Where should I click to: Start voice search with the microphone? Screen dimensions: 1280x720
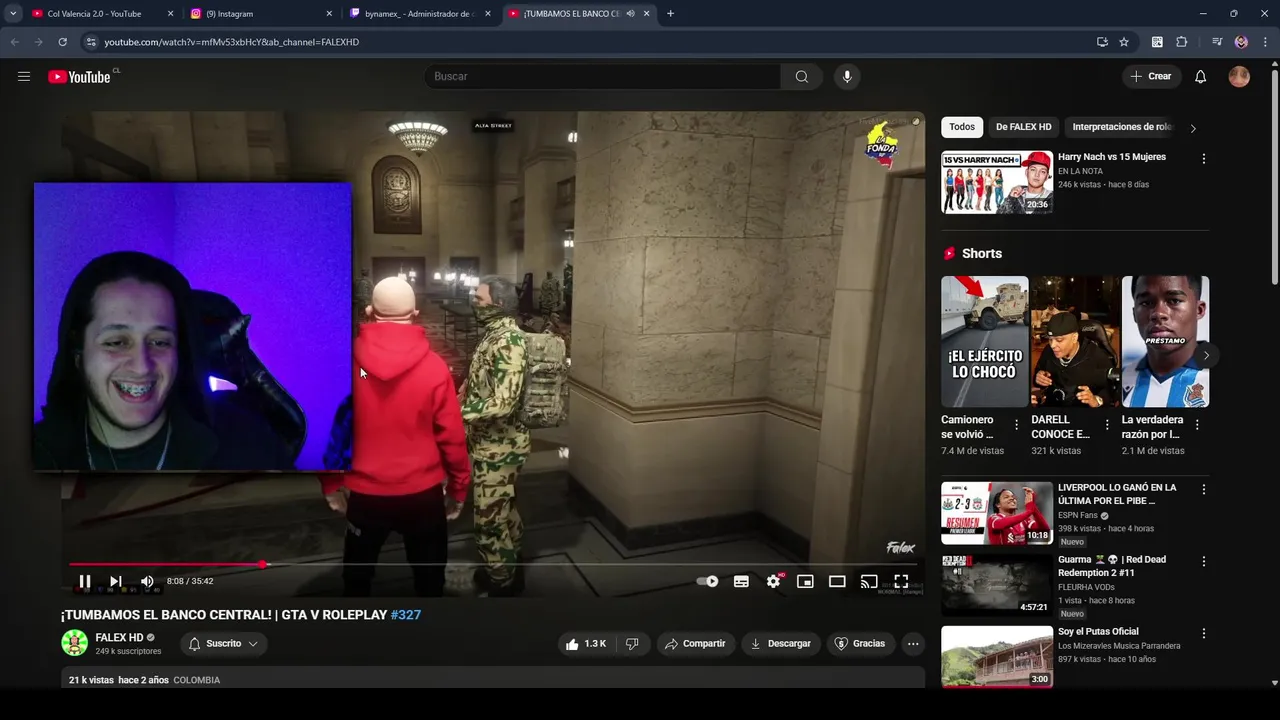[x=847, y=76]
